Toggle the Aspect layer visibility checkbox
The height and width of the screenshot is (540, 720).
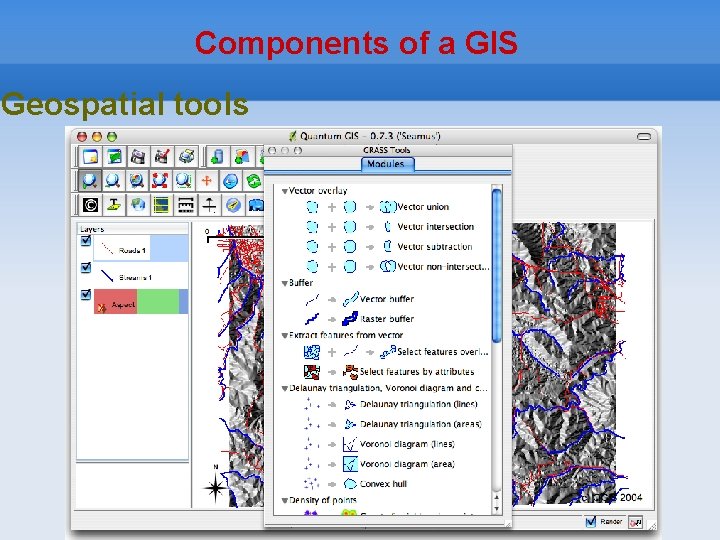coord(86,294)
